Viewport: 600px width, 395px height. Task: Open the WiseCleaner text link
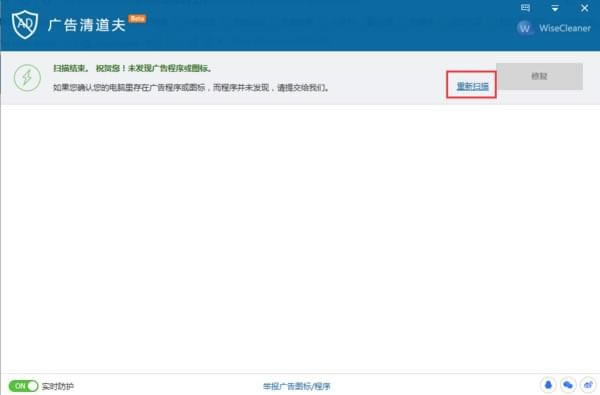[565, 28]
